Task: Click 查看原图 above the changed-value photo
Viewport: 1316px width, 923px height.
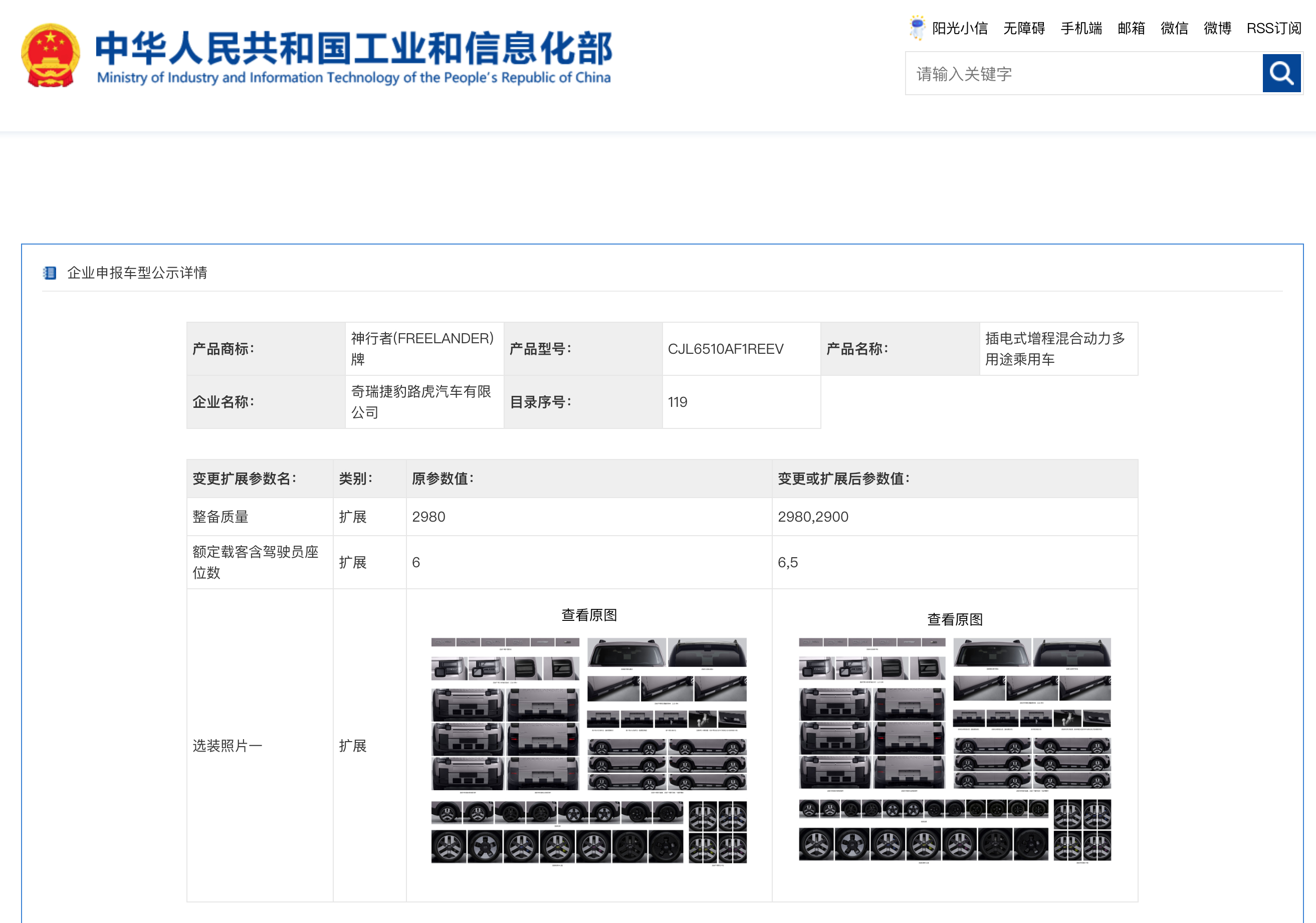Action: (954, 619)
